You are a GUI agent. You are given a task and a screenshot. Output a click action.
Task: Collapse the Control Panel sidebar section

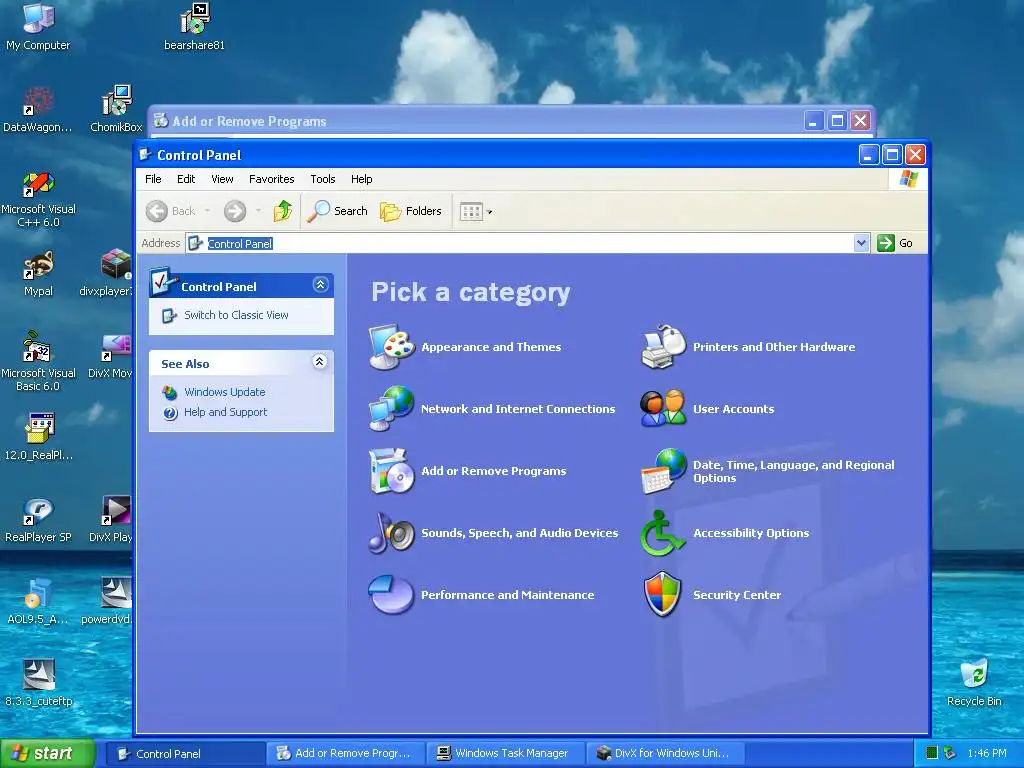320,285
